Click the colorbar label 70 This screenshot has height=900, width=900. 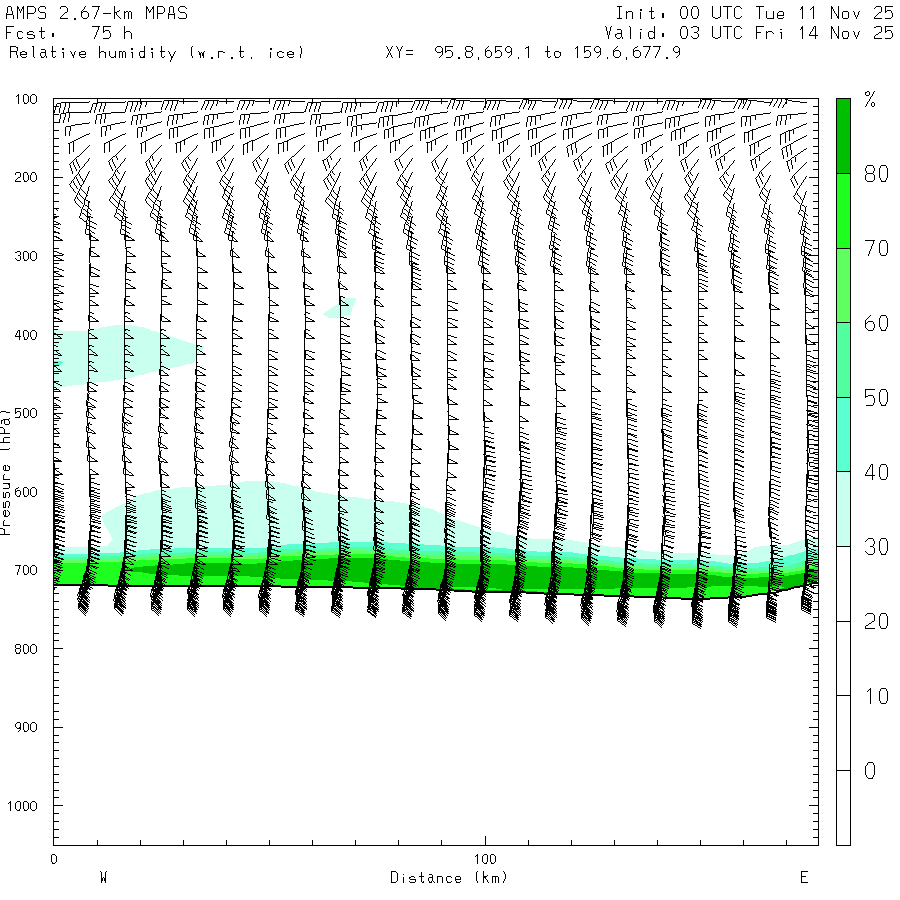click(x=876, y=249)
